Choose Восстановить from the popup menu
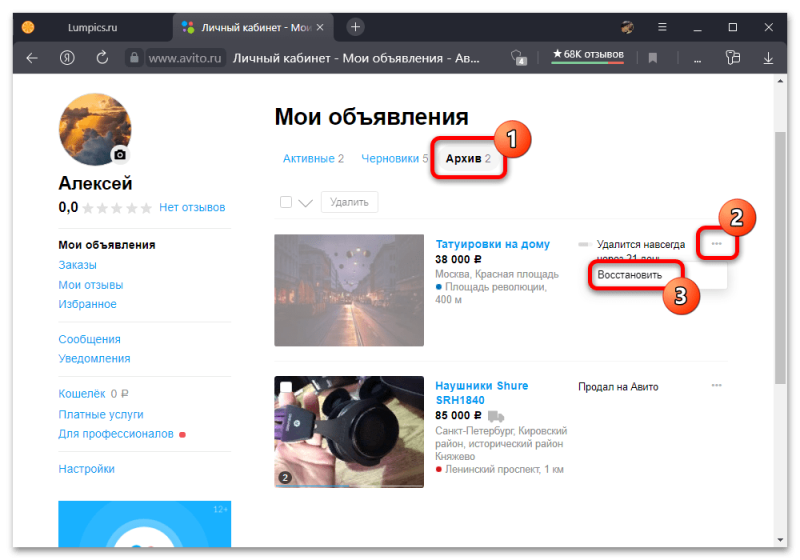Screen dimensions: 800x560 click(x=629, y=275)
